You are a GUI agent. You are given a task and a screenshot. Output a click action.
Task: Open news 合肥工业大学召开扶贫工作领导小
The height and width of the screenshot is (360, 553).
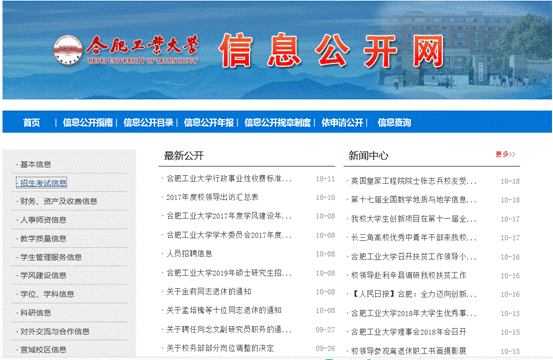(414, 257)
